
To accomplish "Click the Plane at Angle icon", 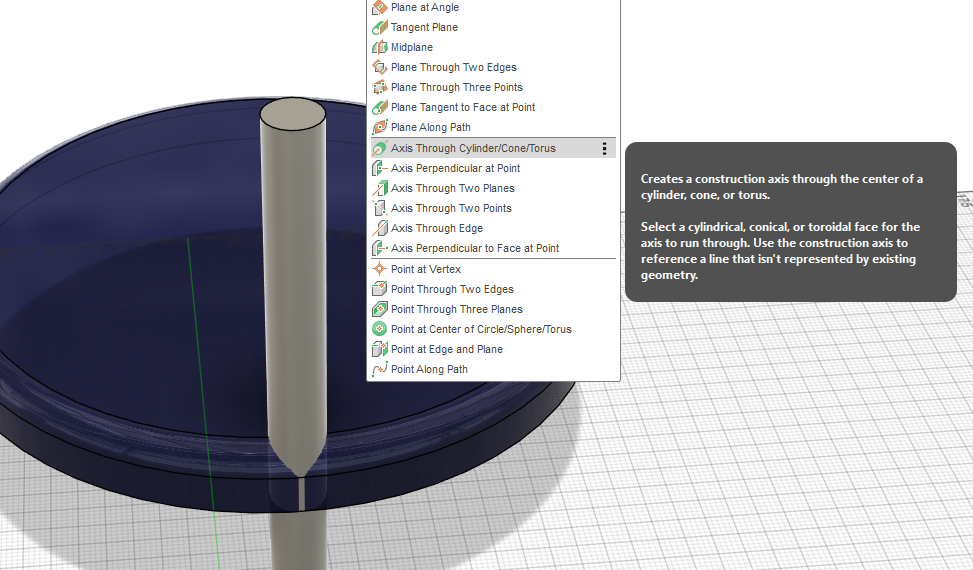I will 379,7.
